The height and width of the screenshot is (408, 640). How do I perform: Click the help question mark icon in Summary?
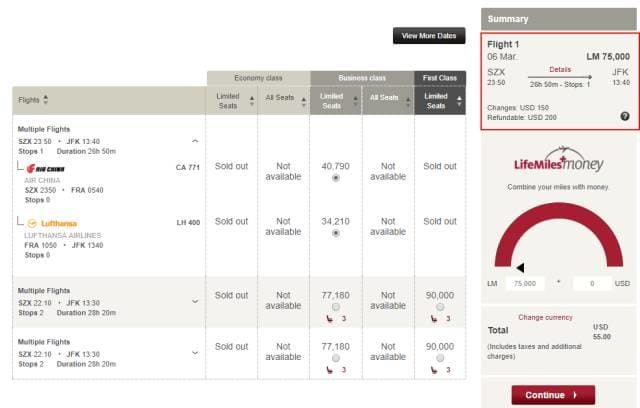click(625, 116)
